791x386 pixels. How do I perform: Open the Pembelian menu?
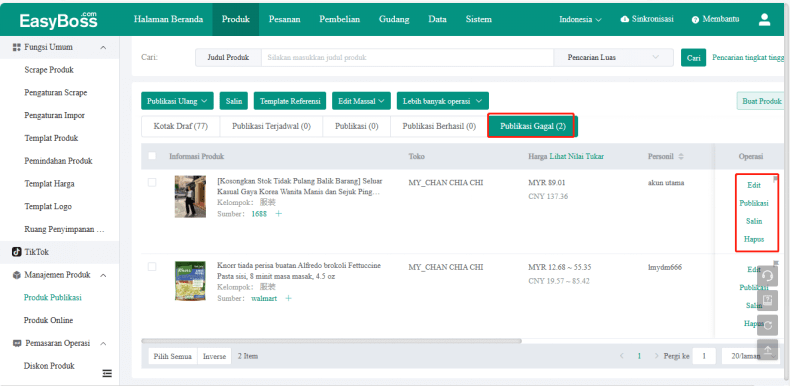pyautogui.click(x=340, y=19)
